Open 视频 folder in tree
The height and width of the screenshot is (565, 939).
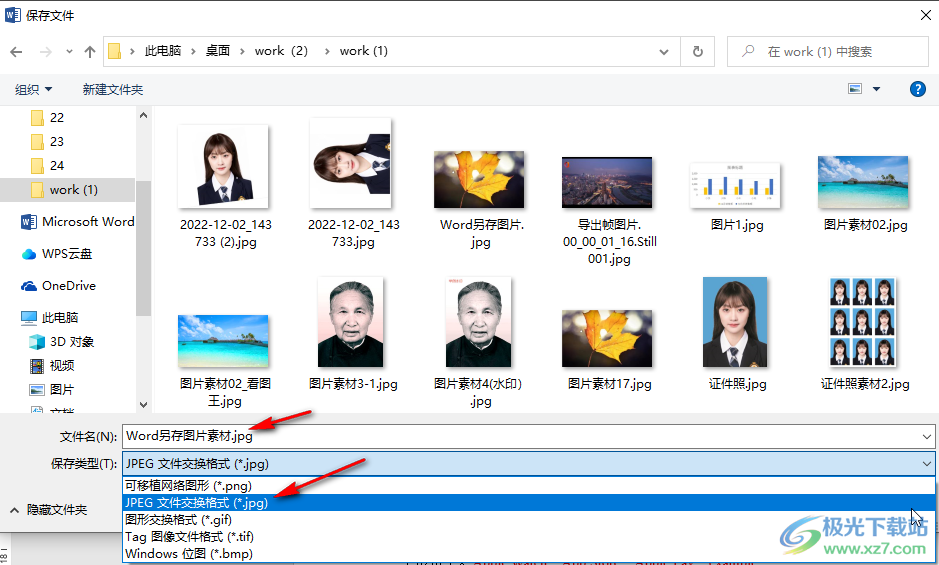click(x=52, y=365)
